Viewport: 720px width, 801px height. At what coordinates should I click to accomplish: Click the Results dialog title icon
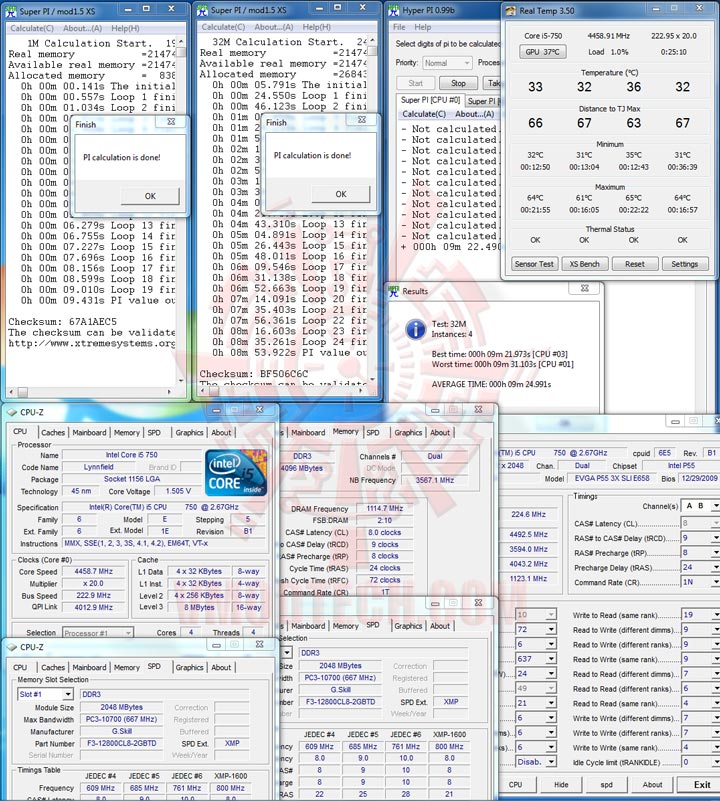point(393,291)
